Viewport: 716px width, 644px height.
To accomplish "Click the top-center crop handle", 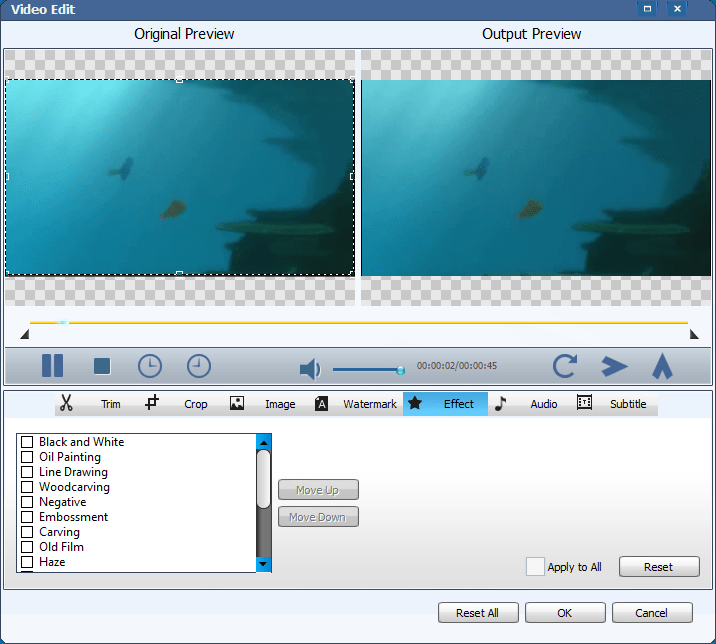I will click(x=179, y=80).
